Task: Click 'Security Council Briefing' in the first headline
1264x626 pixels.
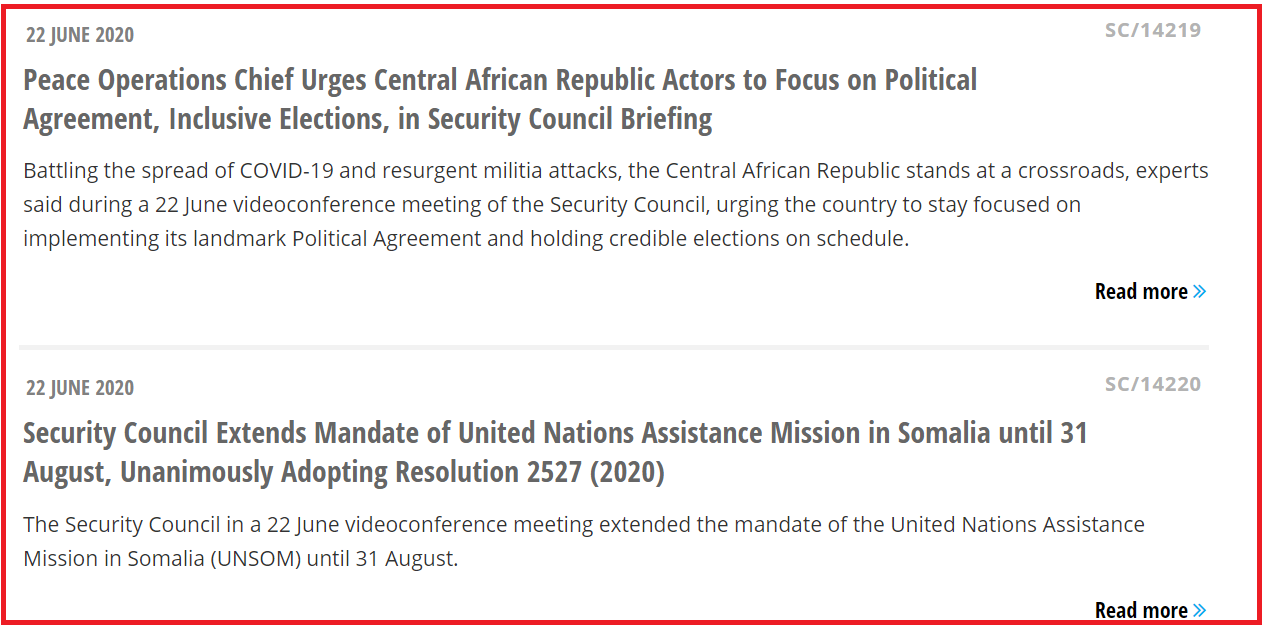Action: point(570,119)
